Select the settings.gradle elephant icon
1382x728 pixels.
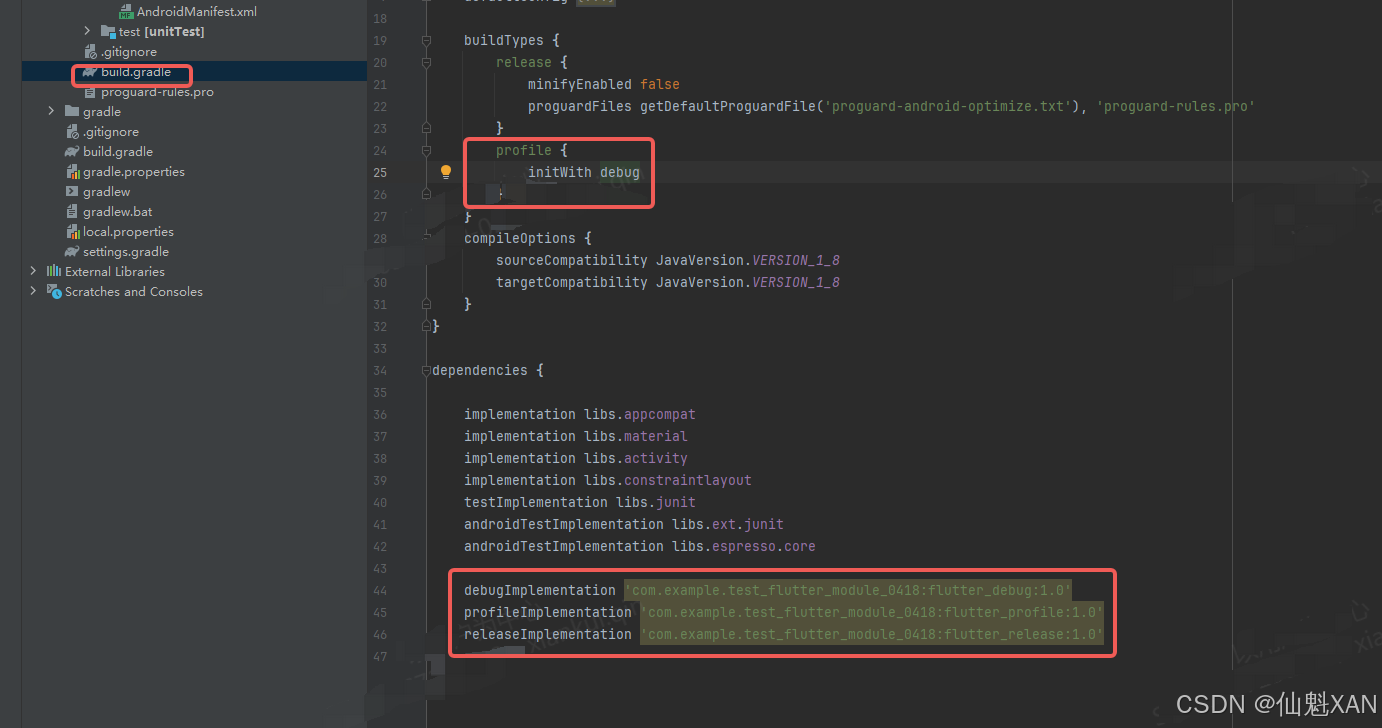[72, 252]
